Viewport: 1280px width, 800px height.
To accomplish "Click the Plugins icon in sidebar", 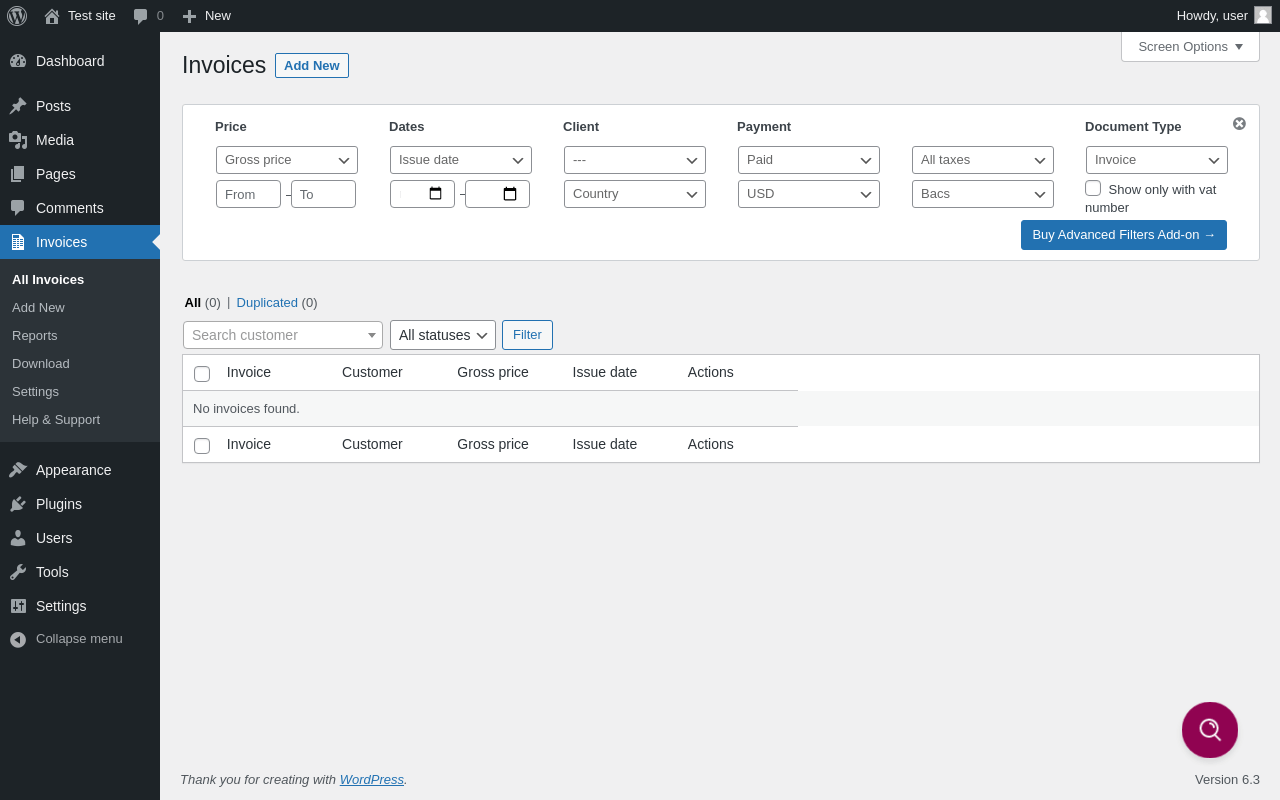I will [x=18, y=504].
